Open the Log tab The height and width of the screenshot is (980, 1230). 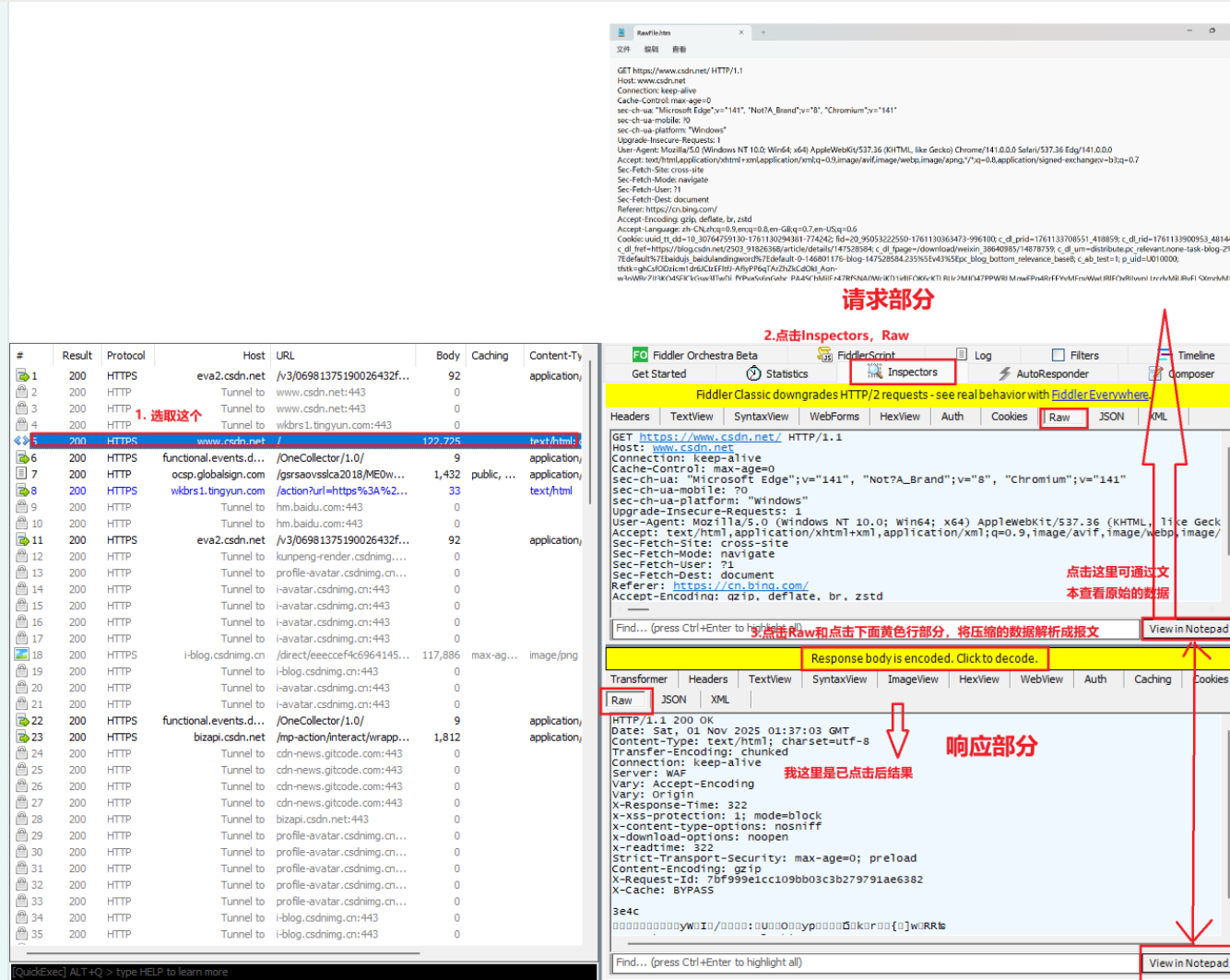tap(975, 355)
